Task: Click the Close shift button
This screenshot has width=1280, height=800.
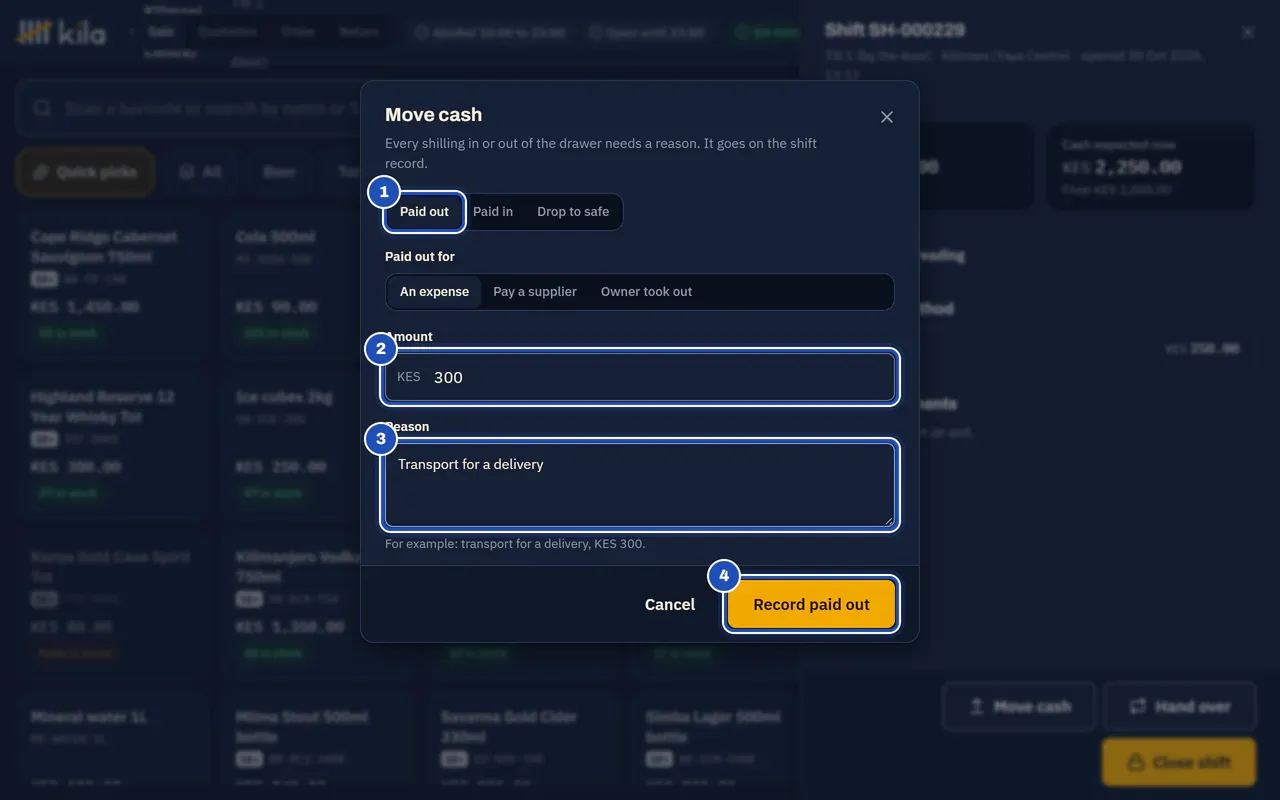Action: click(x=1179, y=762)
